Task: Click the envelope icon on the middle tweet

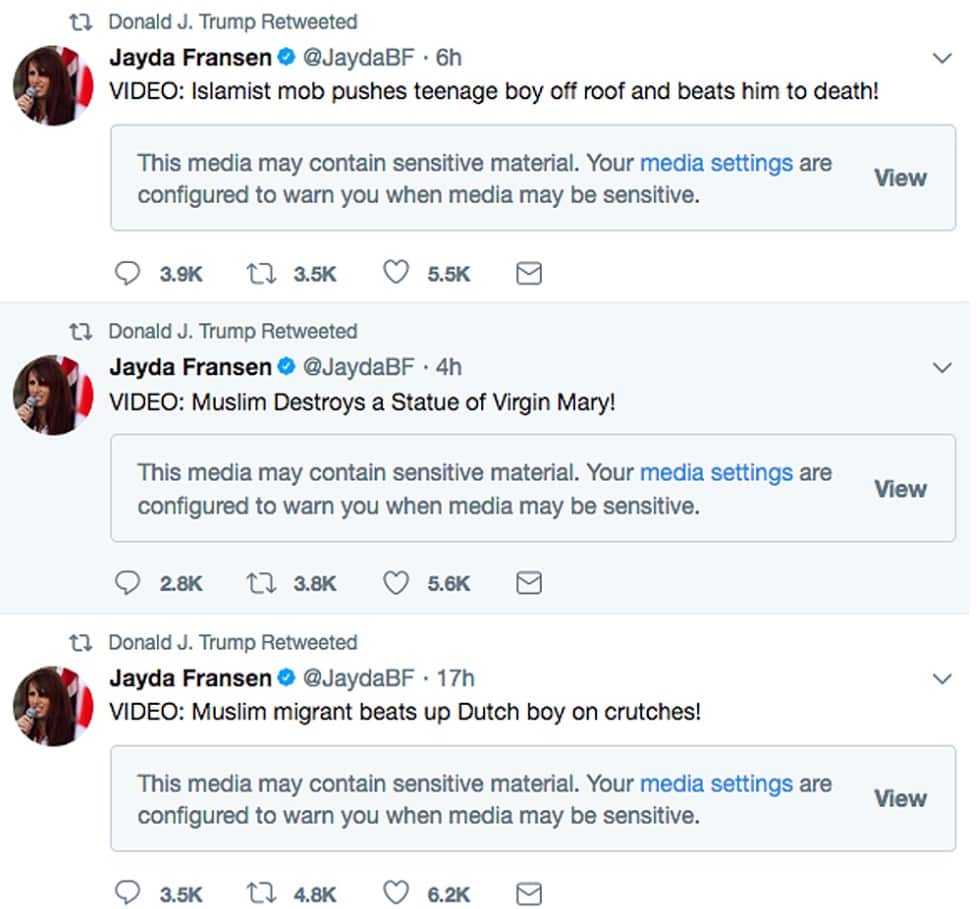Action: click(528, 582)
